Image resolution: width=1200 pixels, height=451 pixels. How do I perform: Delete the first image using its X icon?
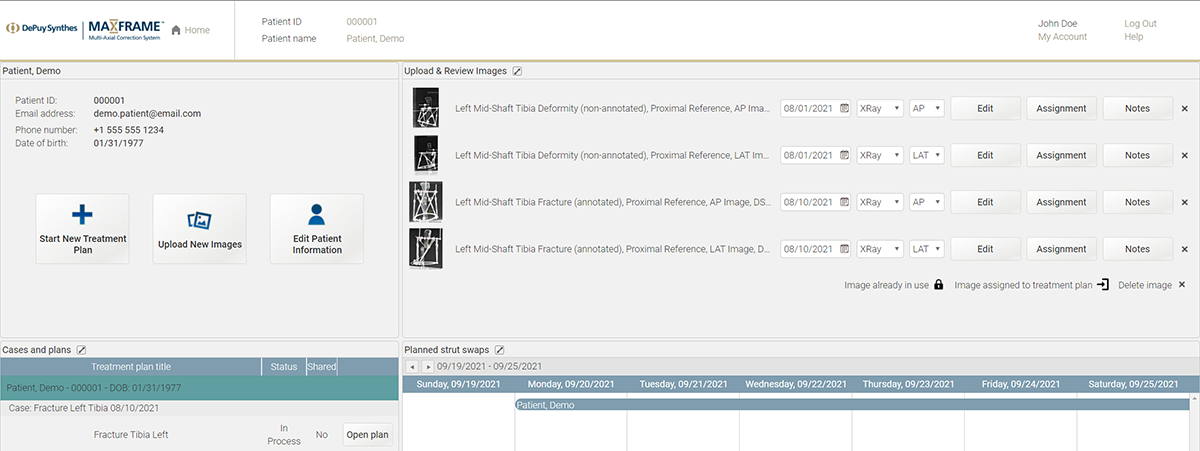pos(1185,109)
